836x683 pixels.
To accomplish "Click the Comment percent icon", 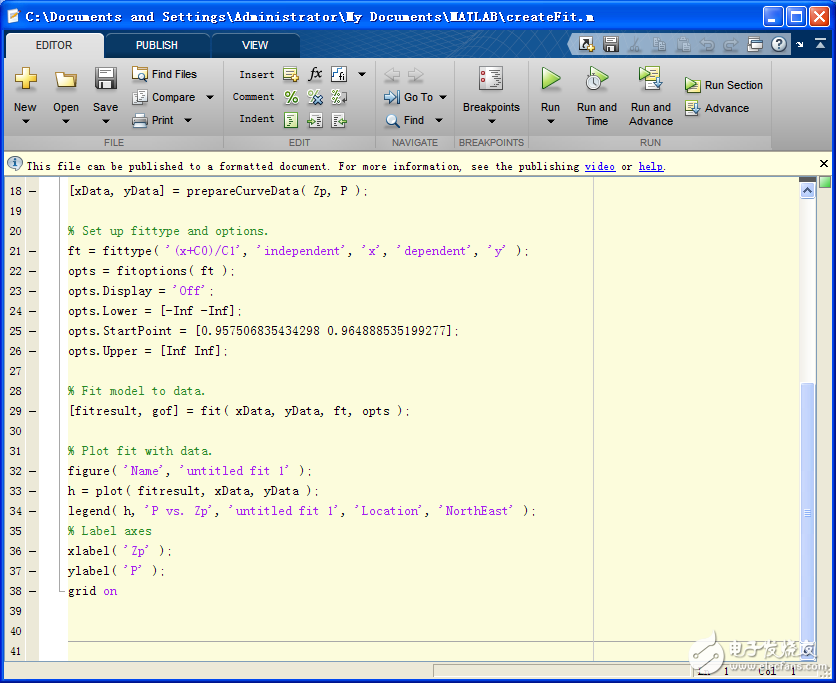I will click(291, 97).
